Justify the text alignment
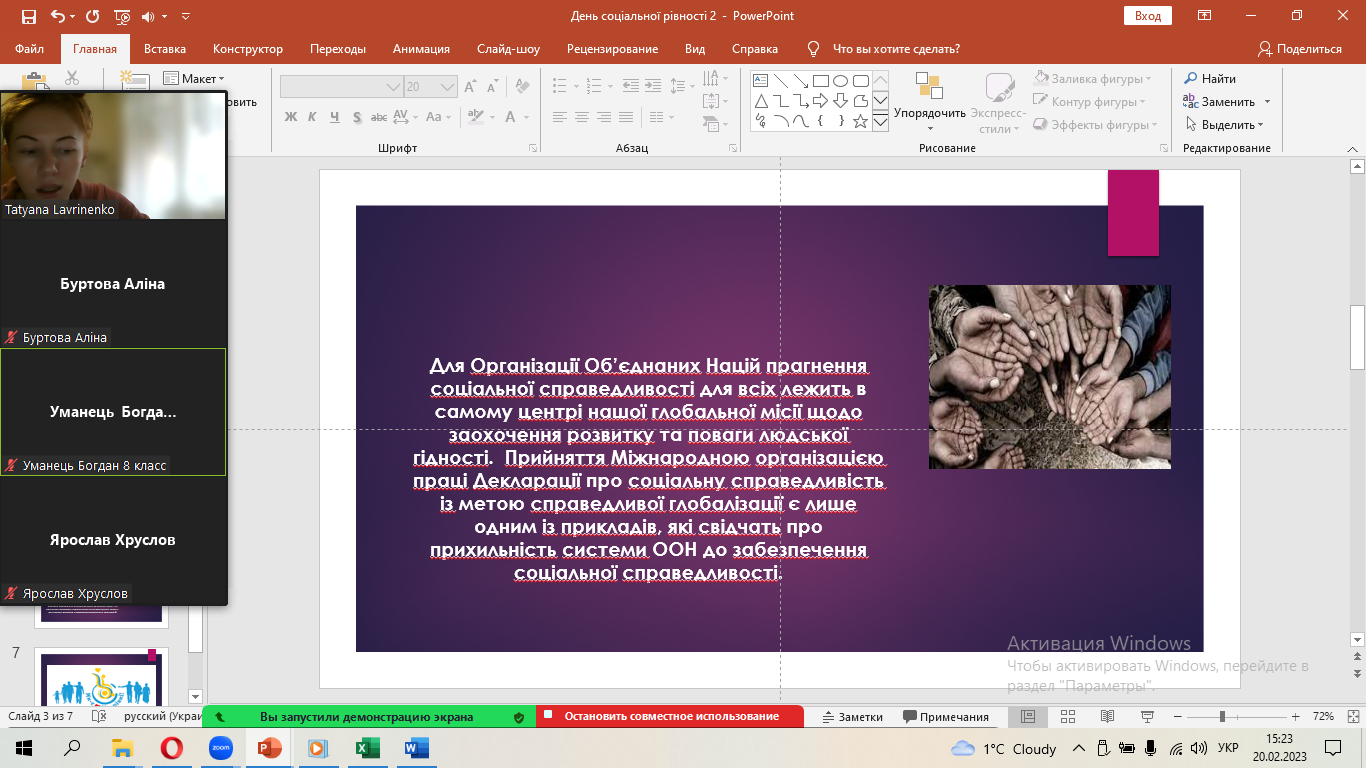 [626, 117]
